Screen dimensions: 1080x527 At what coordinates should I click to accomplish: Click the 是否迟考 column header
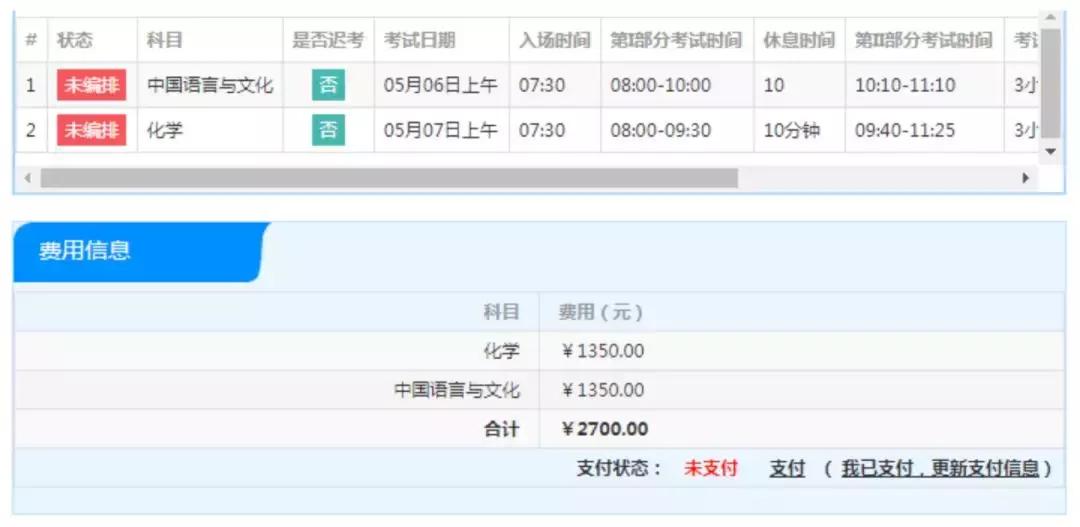click(x=328, y=40)
